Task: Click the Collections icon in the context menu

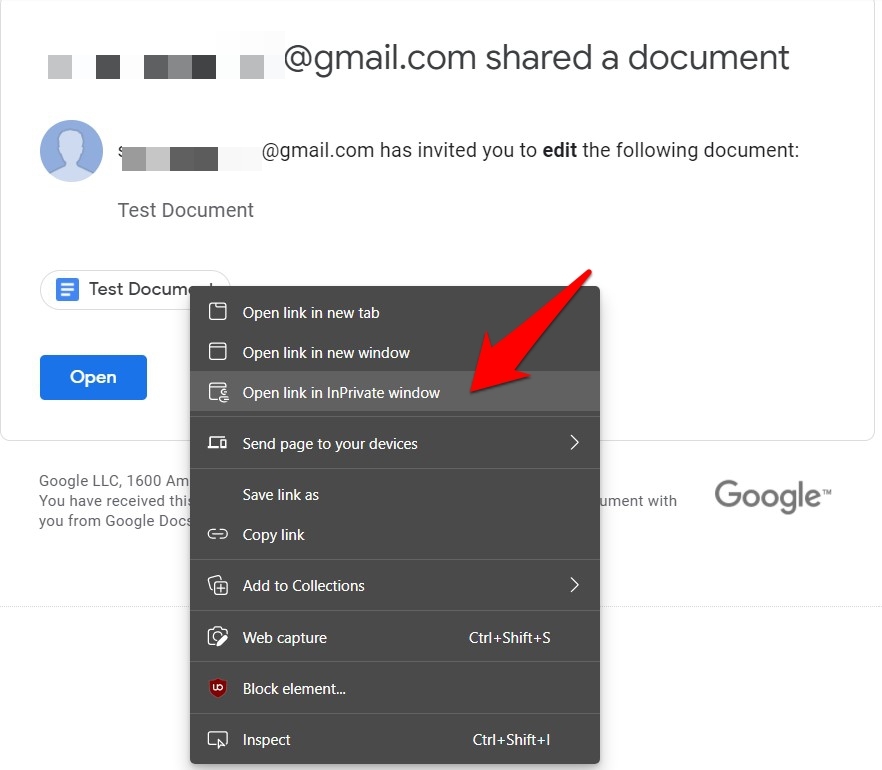Action: [218, 585]
